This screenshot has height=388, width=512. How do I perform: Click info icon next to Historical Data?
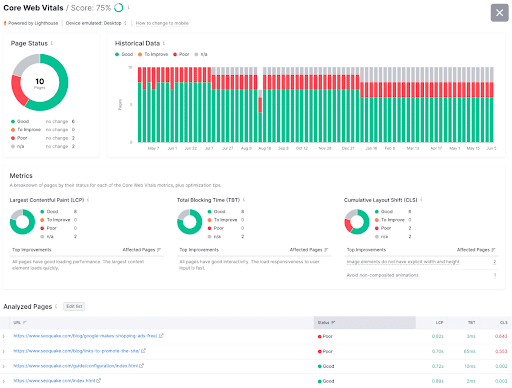click(x=164, y=43)
